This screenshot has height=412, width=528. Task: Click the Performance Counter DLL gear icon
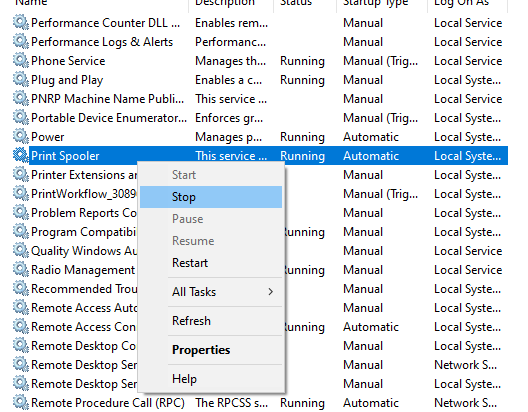coord(21,23)
